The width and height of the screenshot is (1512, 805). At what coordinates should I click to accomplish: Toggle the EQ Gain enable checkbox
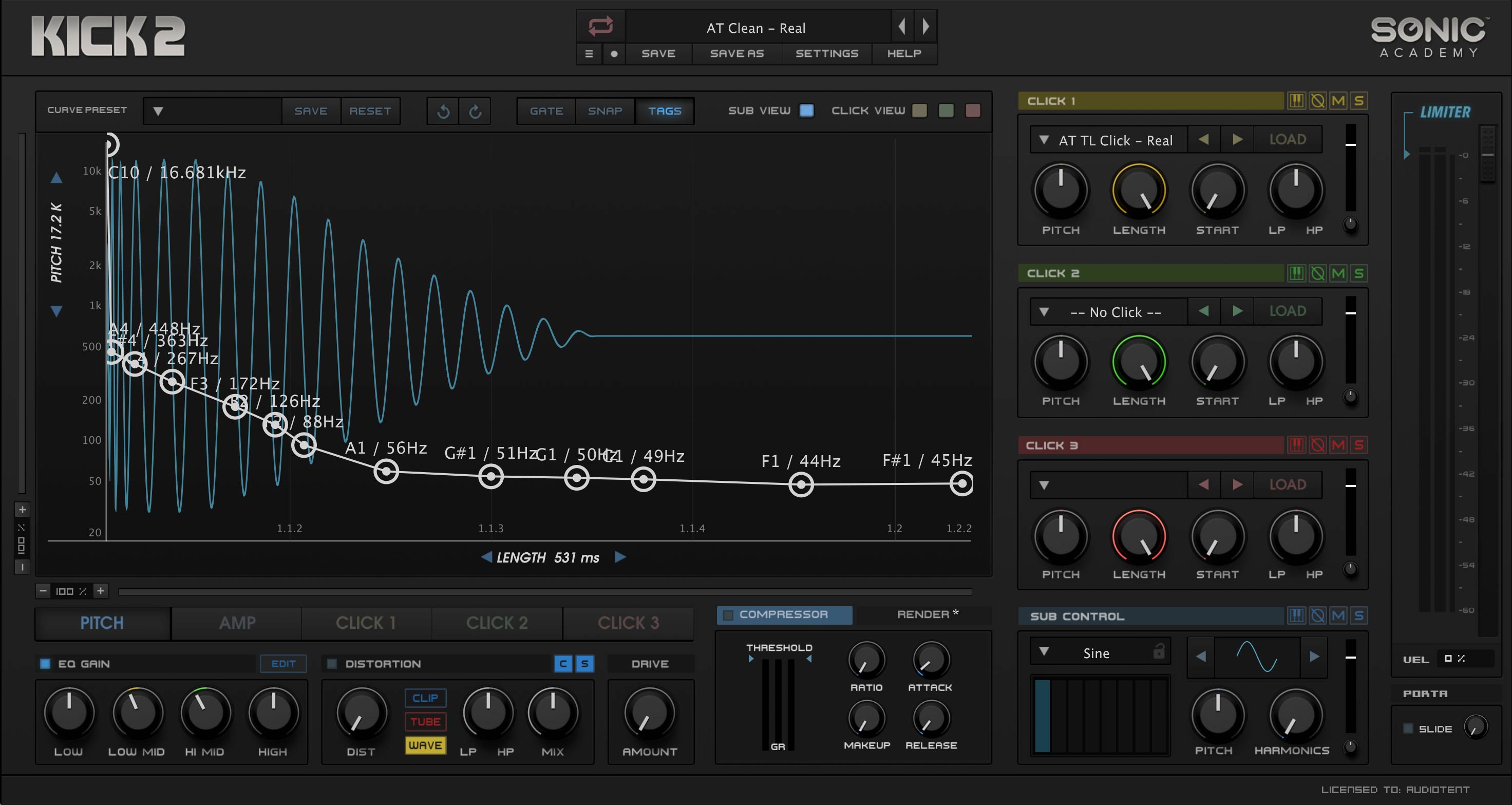pyautogui.click(x=45, y=664)
